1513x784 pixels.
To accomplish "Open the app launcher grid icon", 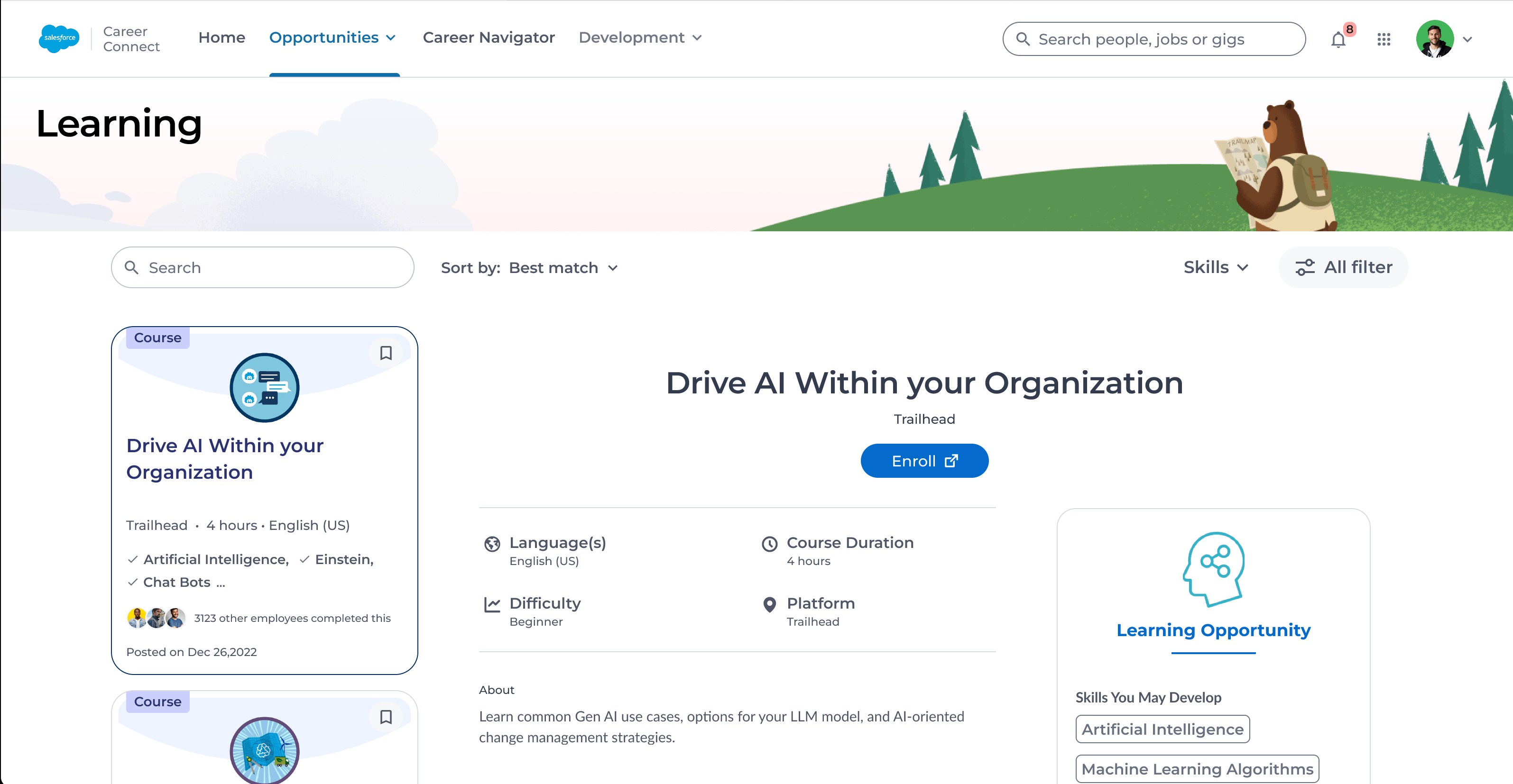I will tap(1383, 39).
